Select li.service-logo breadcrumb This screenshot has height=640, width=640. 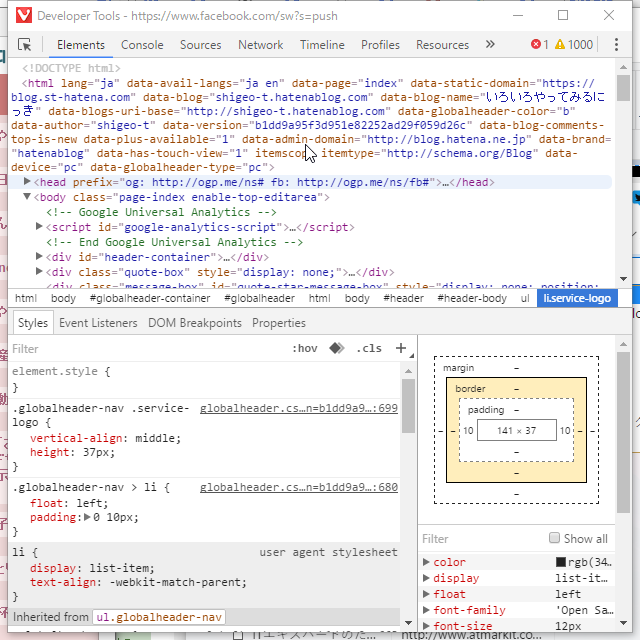pos(577,298)
